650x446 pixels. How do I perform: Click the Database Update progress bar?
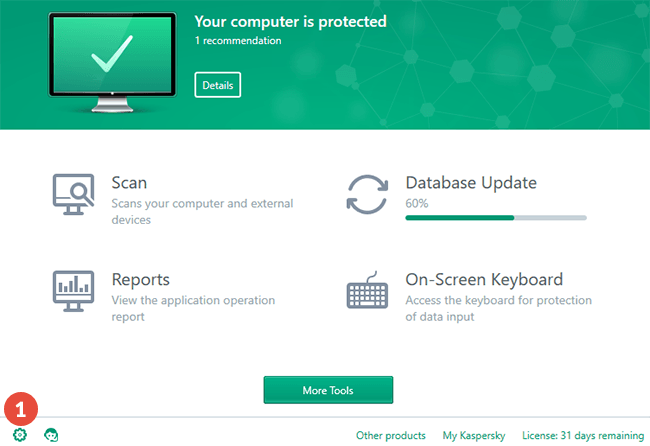coord(496,218)
